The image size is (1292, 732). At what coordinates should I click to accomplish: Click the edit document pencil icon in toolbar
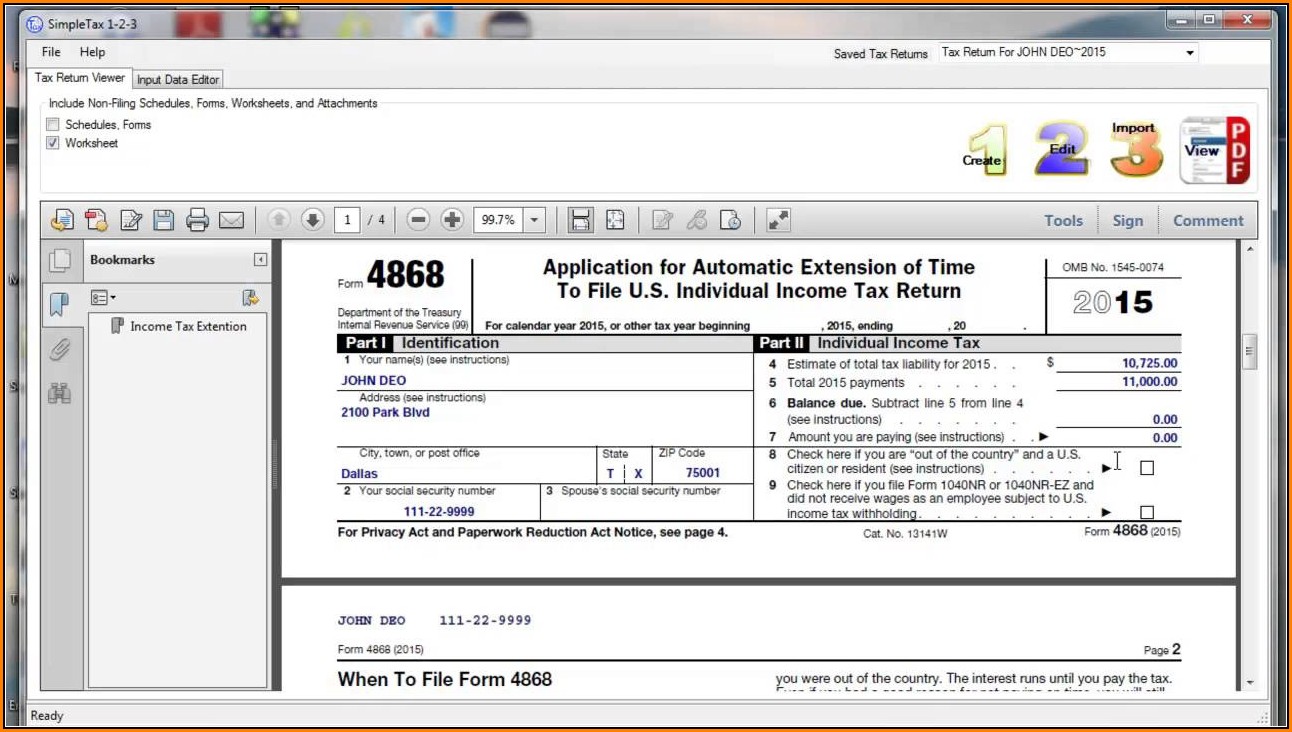(131, 220)
